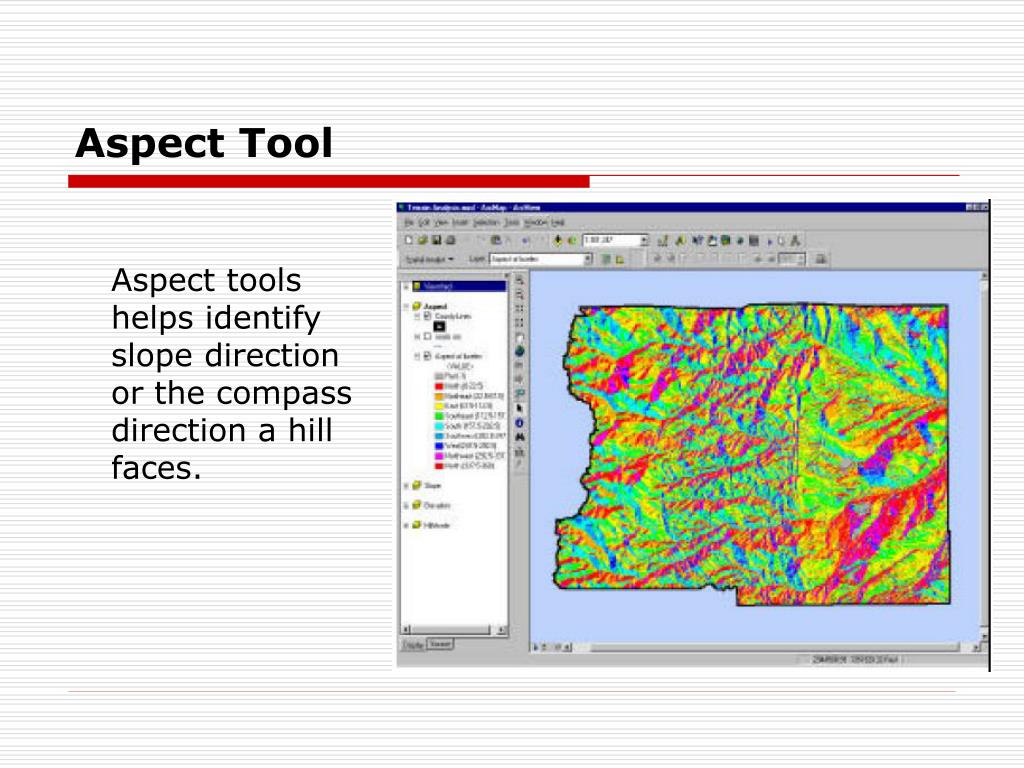
Task: Open the Insert menu
Action: [460, 223]
